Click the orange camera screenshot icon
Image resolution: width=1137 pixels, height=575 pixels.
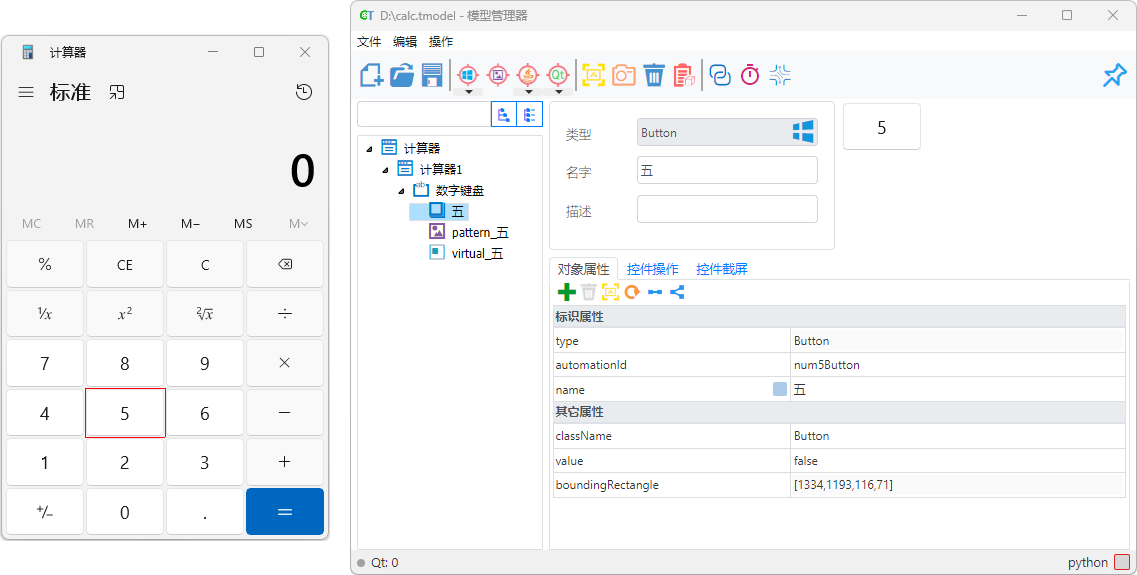click(624, 75)
